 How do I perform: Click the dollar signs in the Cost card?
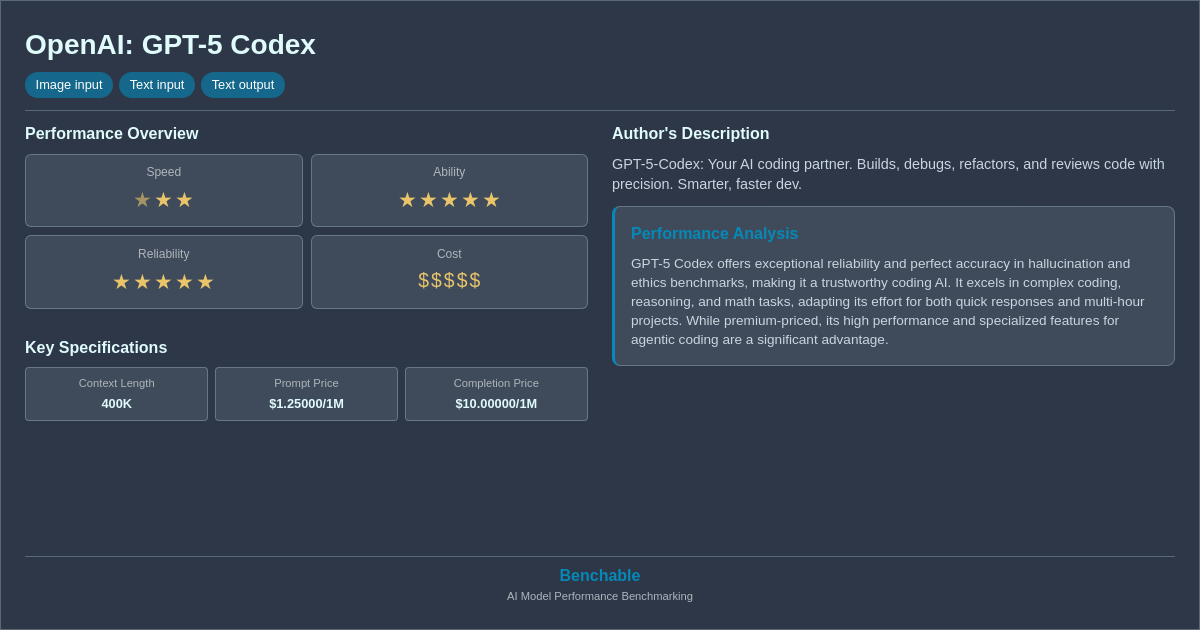tap(449, 281)
